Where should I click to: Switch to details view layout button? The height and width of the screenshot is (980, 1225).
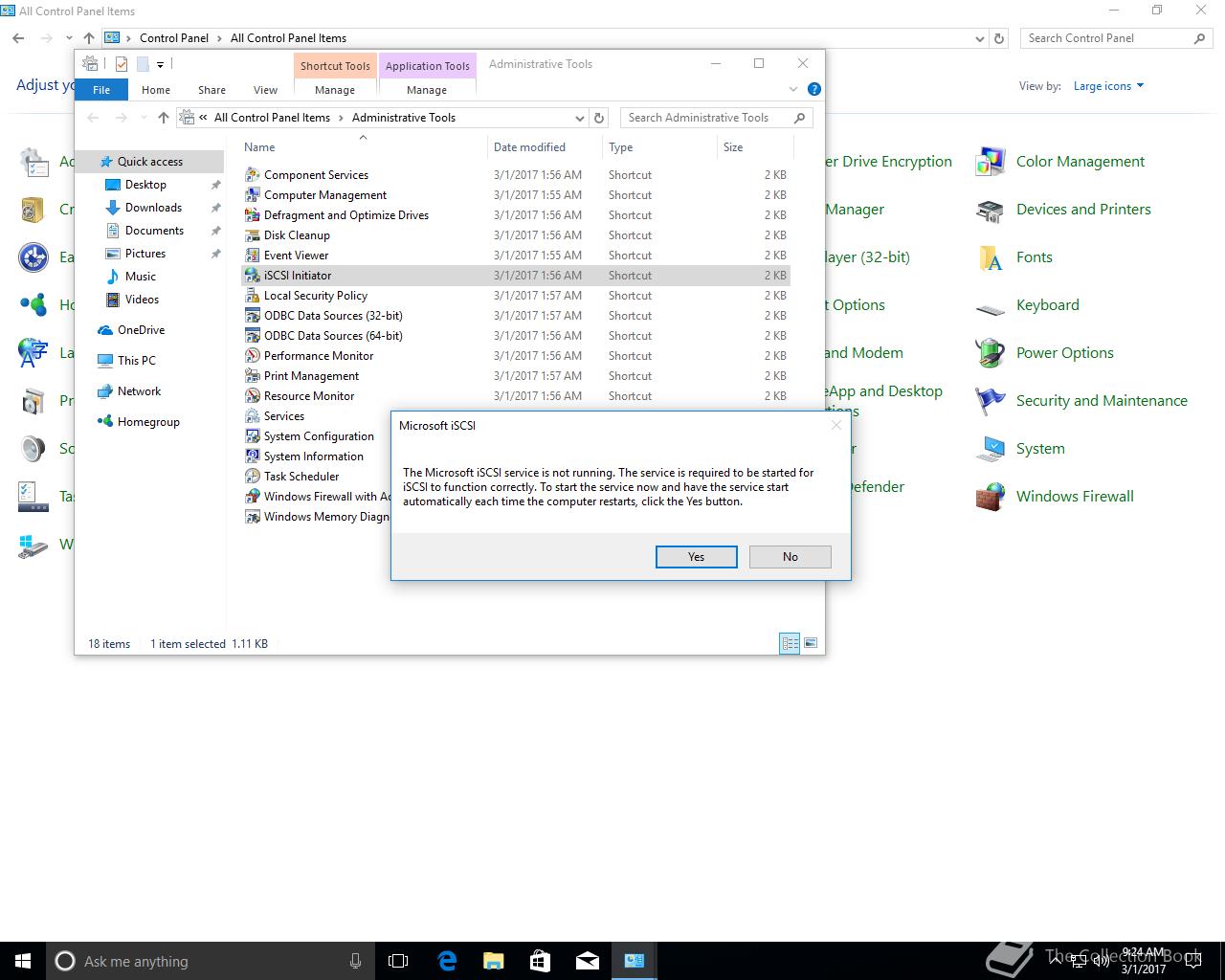(790, 644)
